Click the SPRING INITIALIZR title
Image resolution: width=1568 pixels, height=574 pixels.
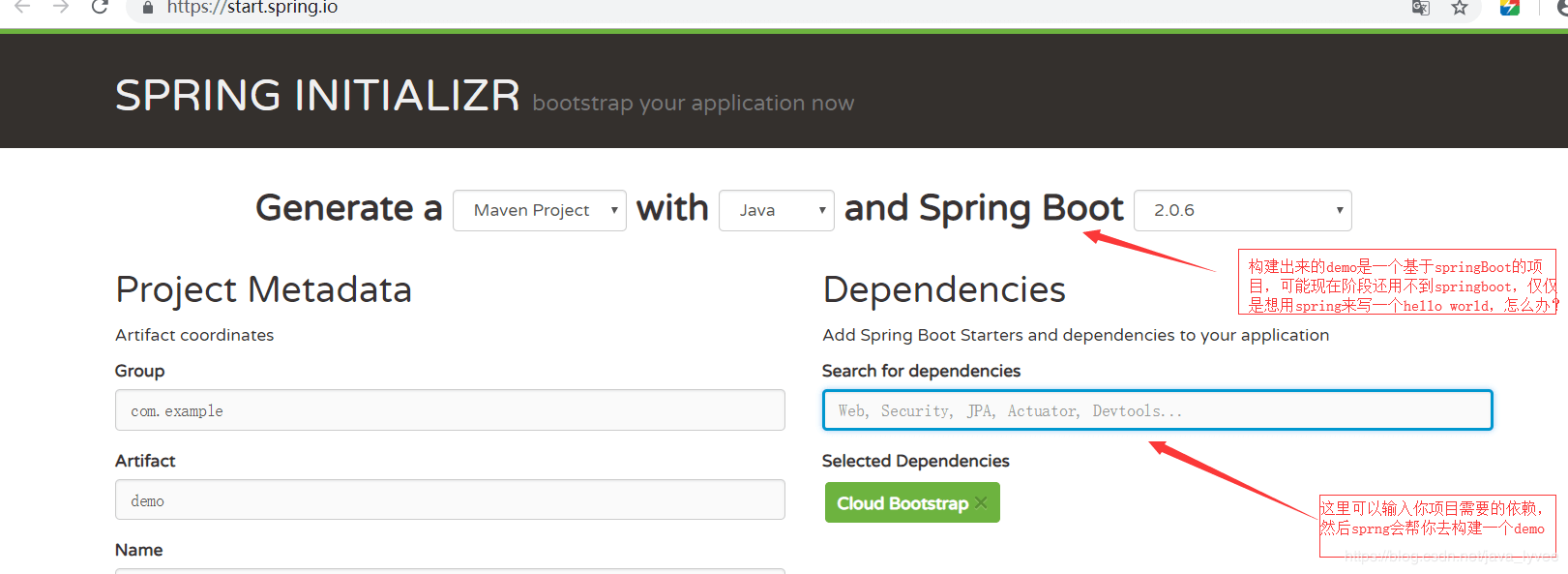(317, 96)
